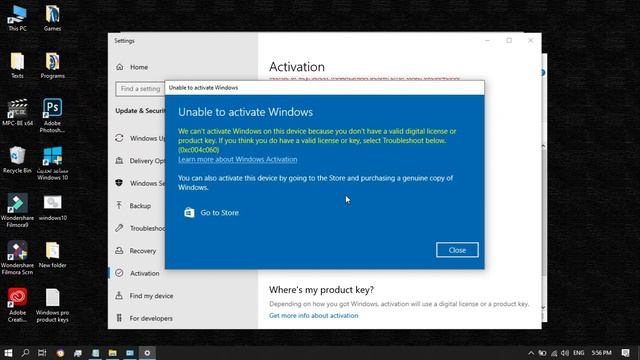Select the Recycle Bin icon
This screenshot has height=360, width=640.
tap(17, 160)
